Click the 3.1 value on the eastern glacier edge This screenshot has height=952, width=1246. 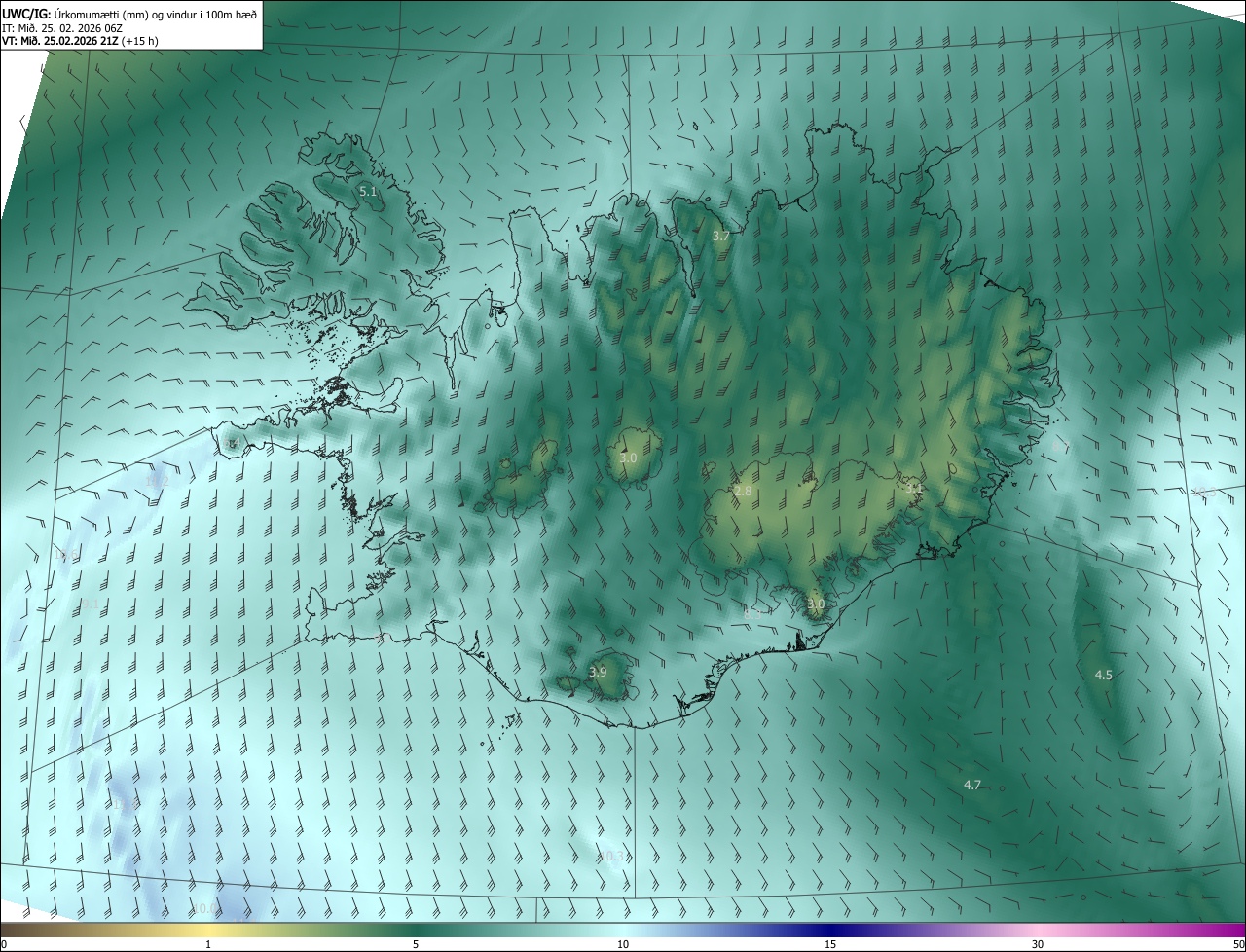912,488
